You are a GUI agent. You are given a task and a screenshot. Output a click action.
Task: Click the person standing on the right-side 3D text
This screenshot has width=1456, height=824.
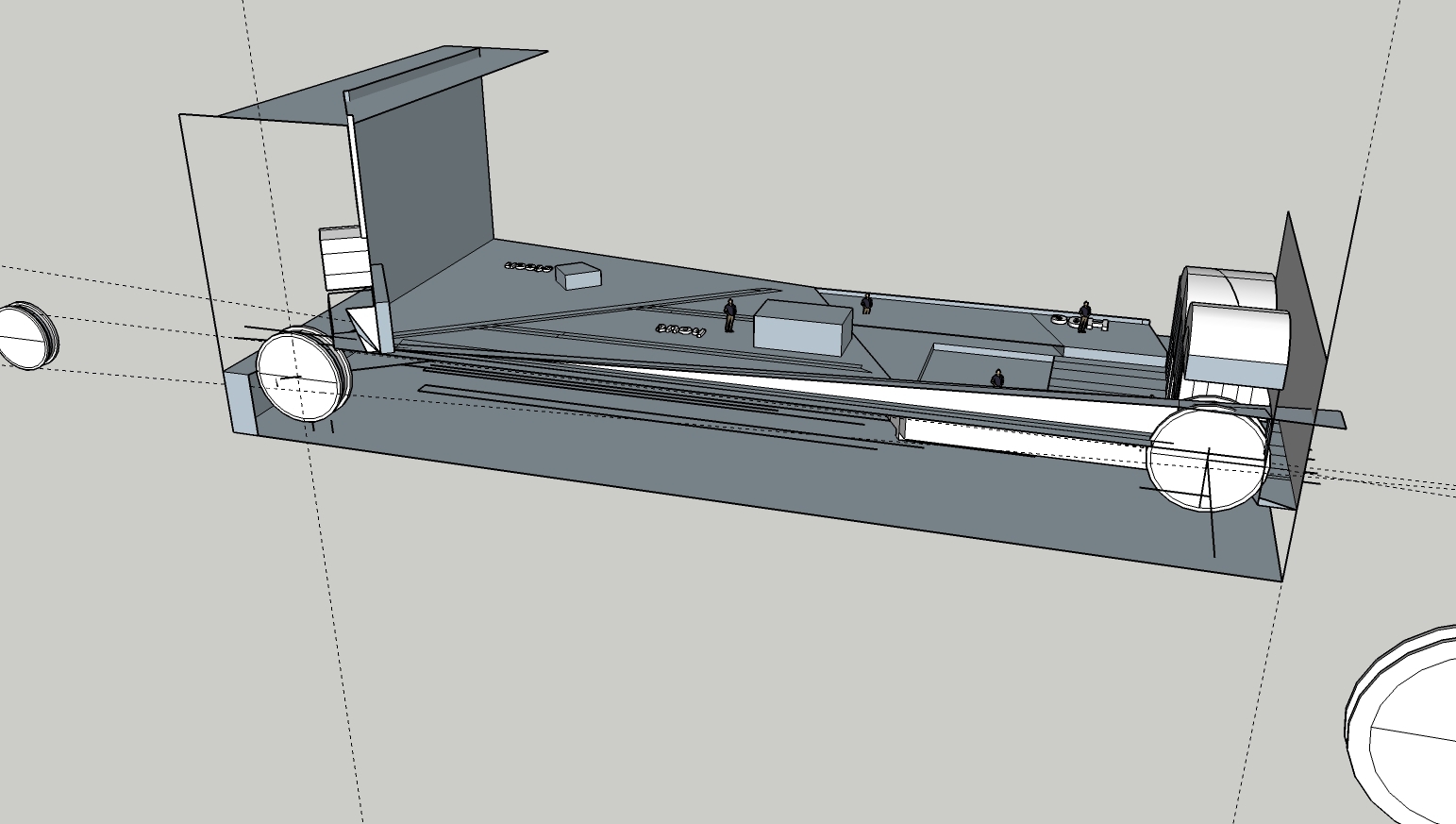tap(1085, 314)
